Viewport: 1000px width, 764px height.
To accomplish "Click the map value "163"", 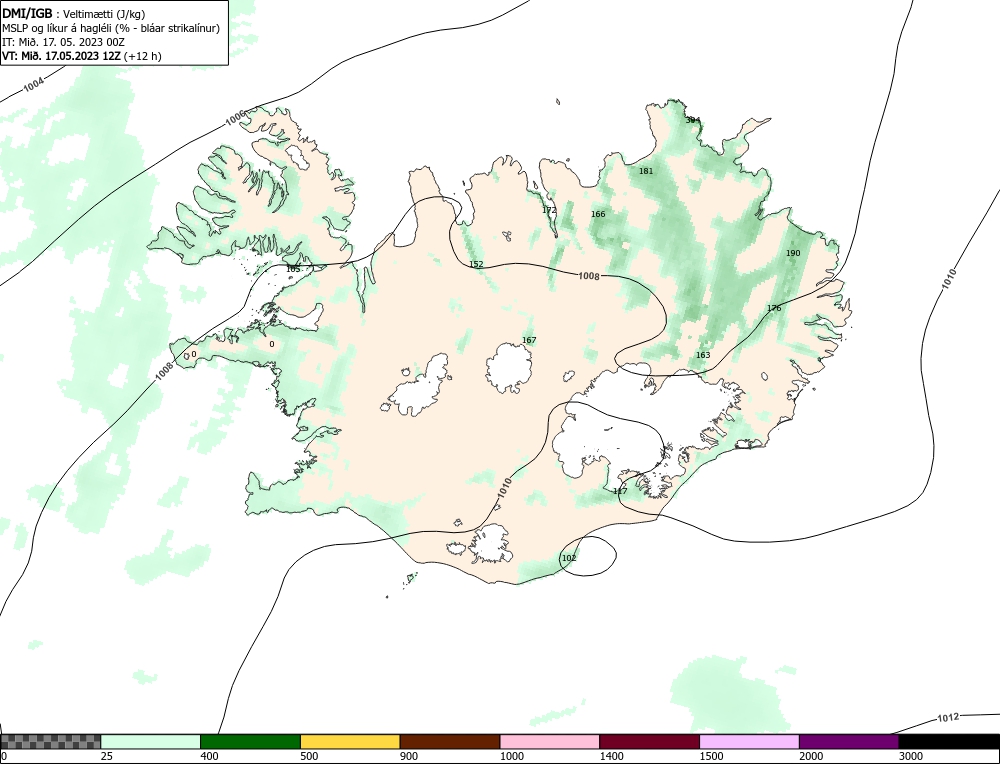I will click(x=703, y=355).
